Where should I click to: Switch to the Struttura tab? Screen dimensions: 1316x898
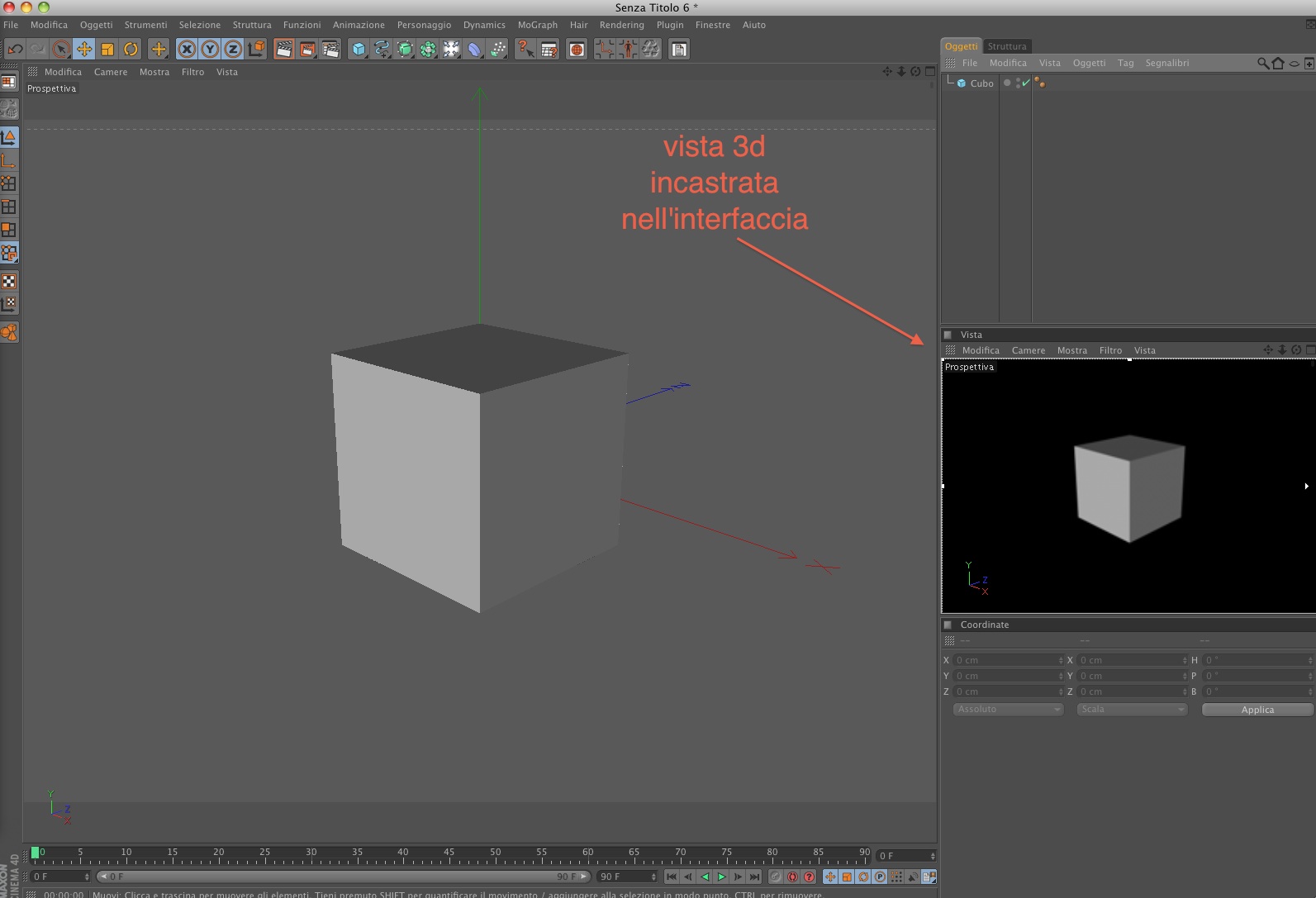[1007, 46]
